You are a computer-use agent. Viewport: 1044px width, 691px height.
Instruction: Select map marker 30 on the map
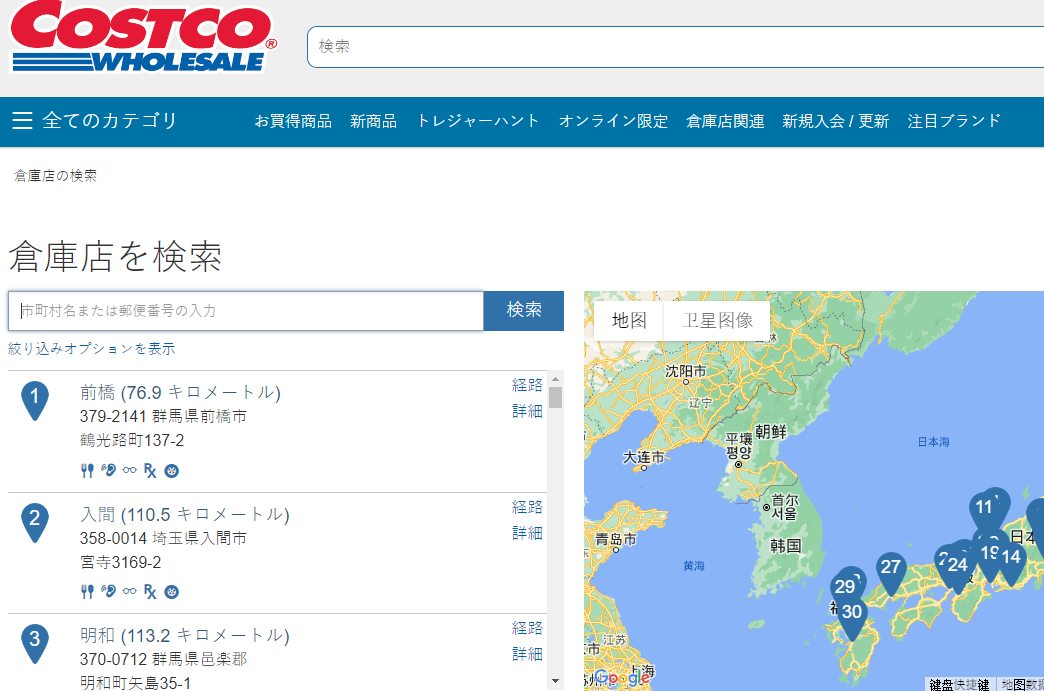[x=851, y=613]
